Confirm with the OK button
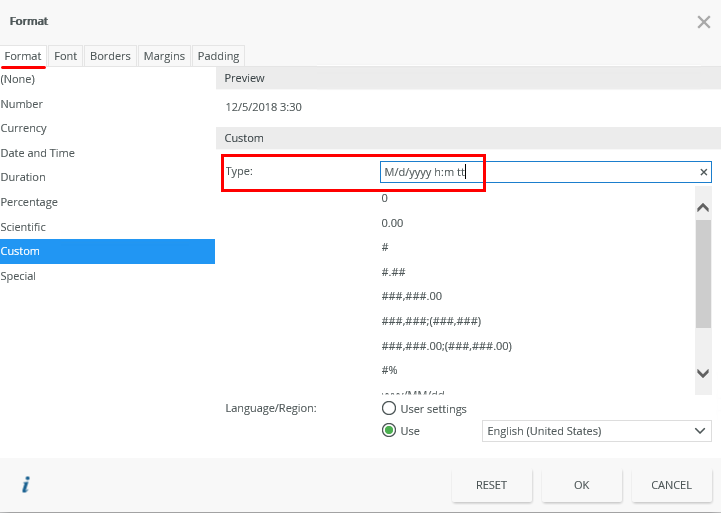Screen dimensions: 721x513 pyautogui.click(x=582, y=485)
